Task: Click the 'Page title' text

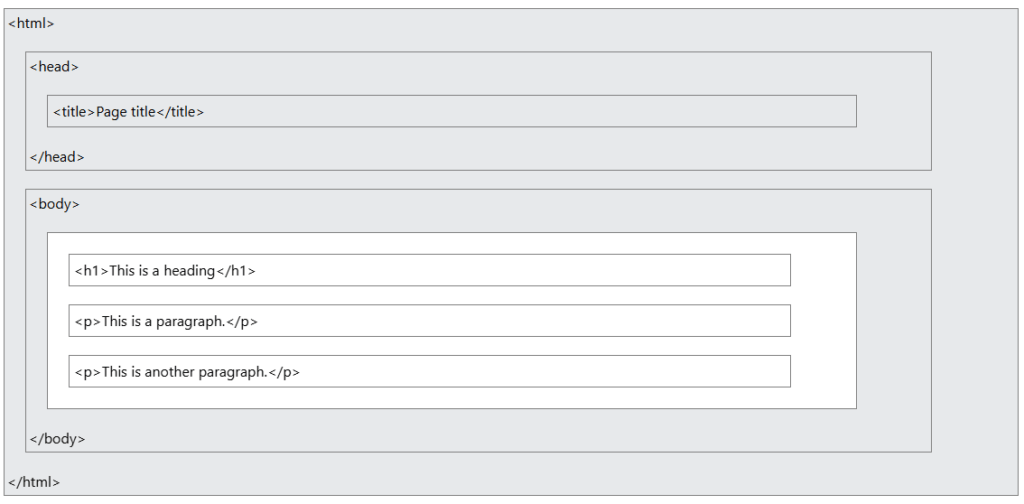Action: [x=126, y=112]
